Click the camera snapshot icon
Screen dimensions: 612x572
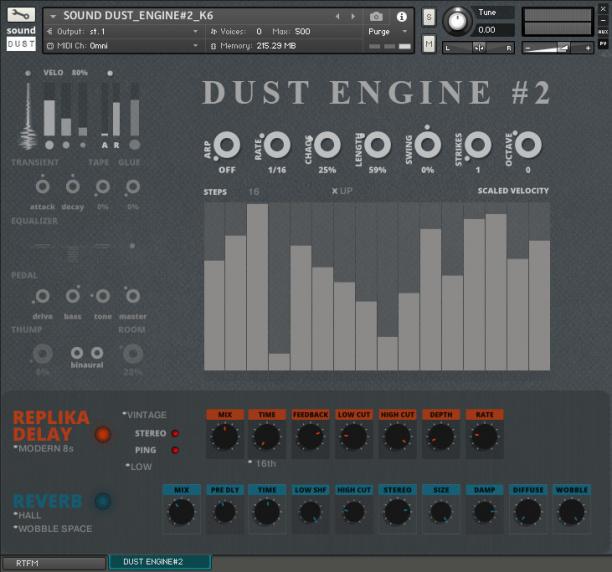click(x=376, y=16)
